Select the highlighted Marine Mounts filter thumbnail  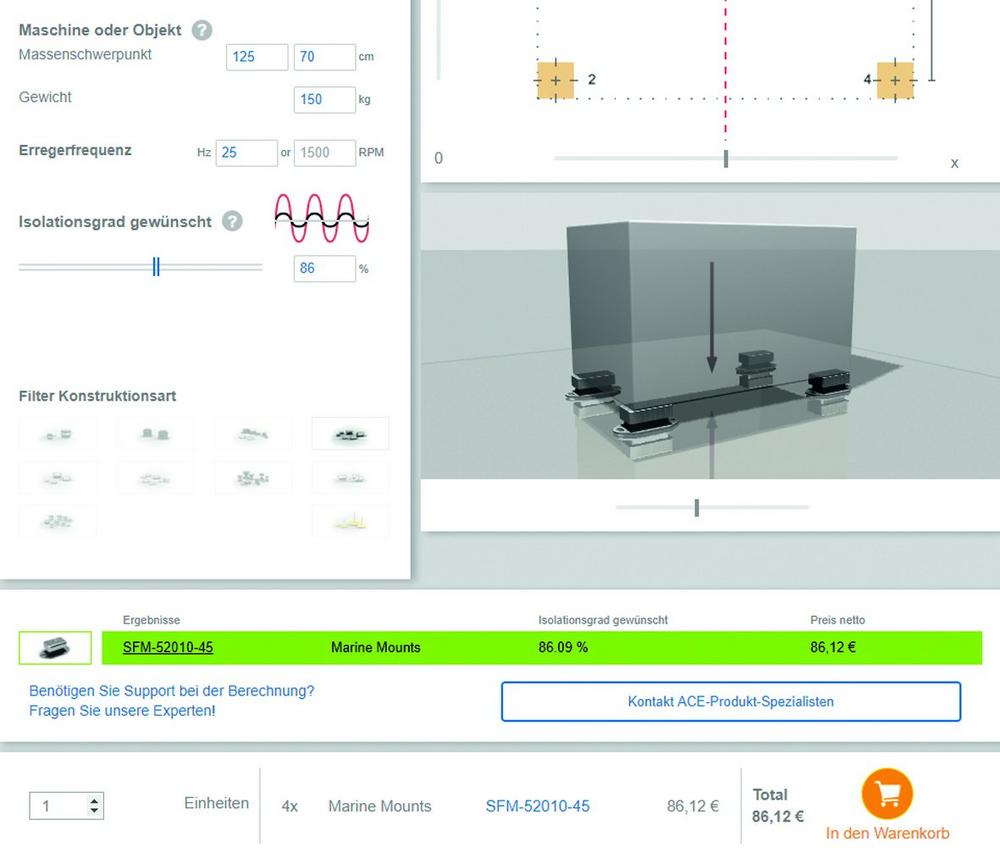350,434
